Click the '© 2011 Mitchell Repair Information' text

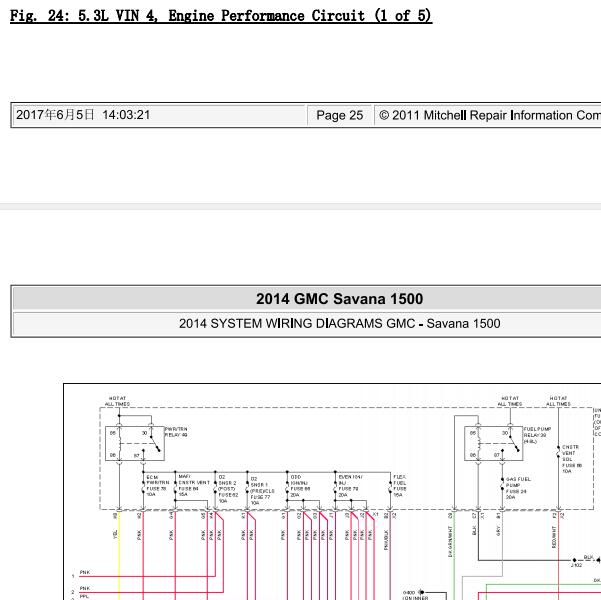489,115
